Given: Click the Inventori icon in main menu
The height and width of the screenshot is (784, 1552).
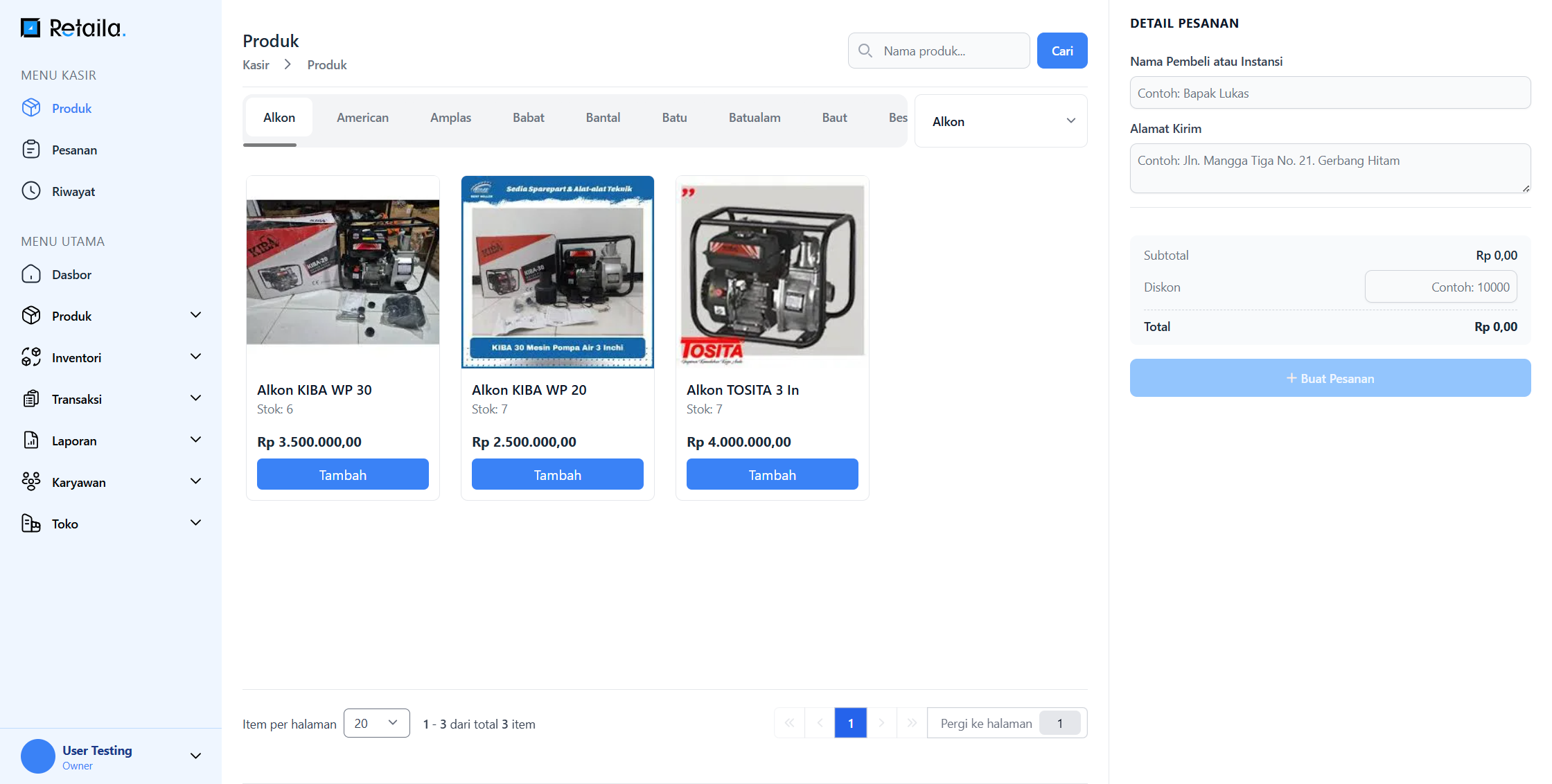Looking at the screenshot, I should point(31,357).
